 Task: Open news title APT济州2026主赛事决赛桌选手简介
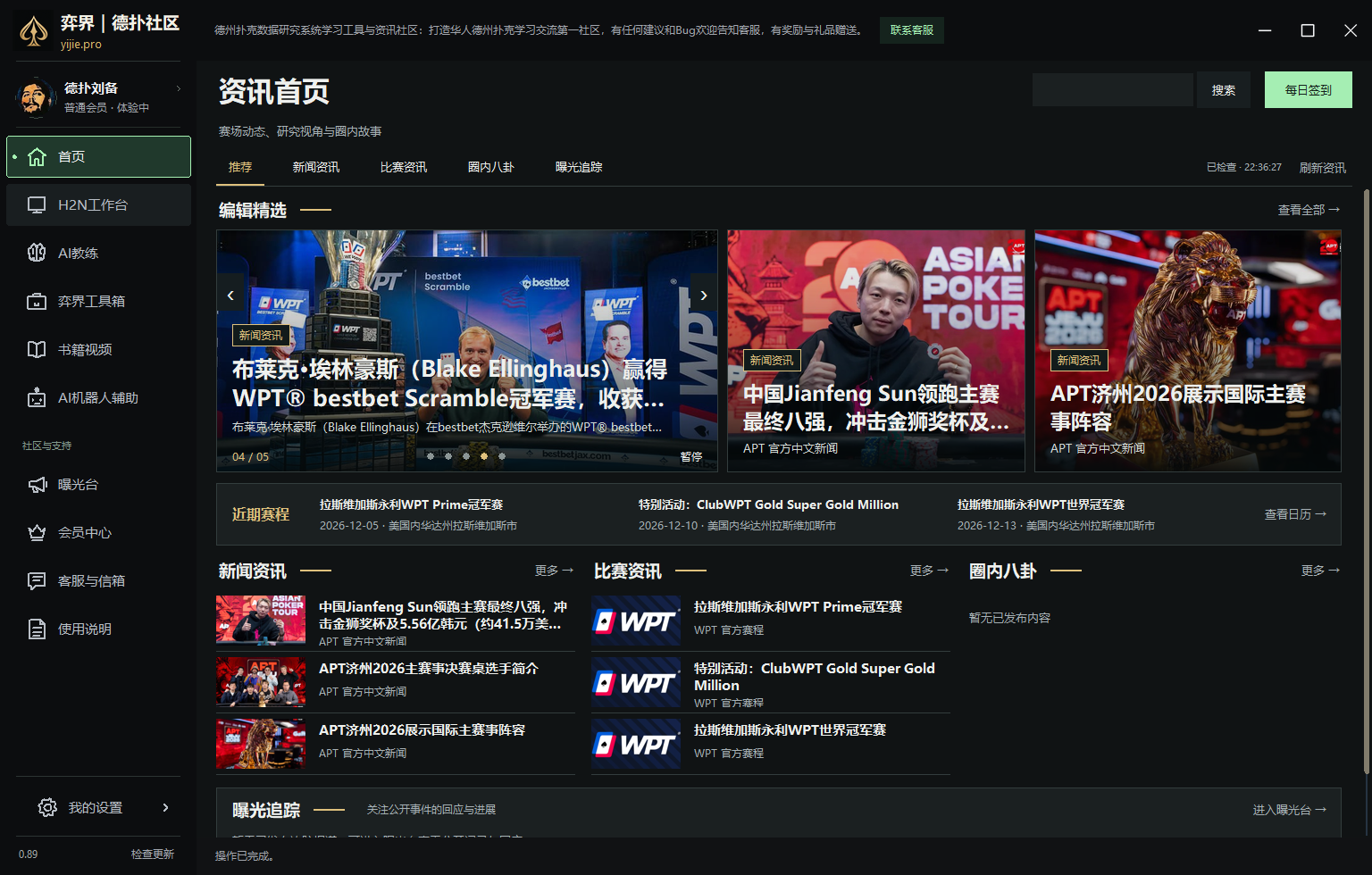coord(429,669)
